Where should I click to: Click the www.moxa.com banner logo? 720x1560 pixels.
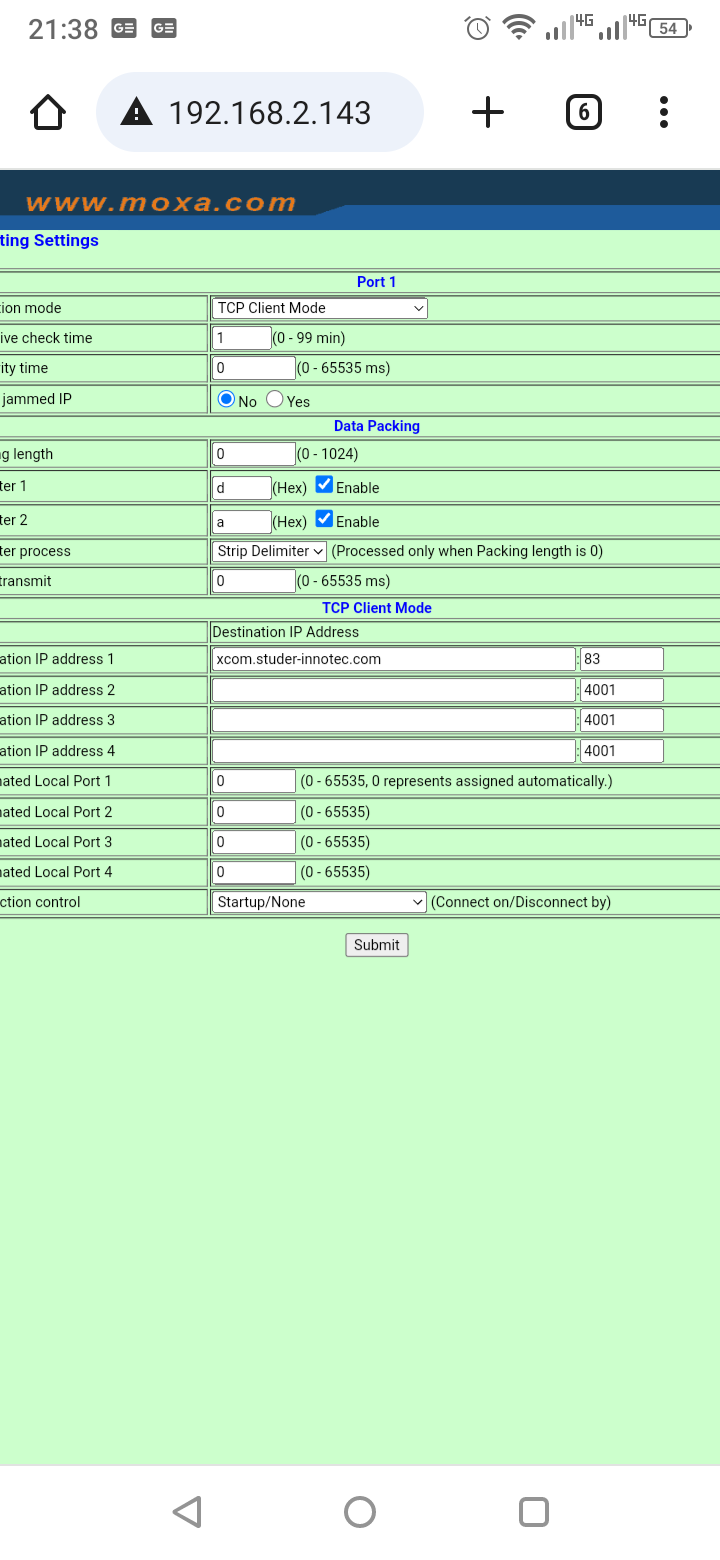(160, 203)
